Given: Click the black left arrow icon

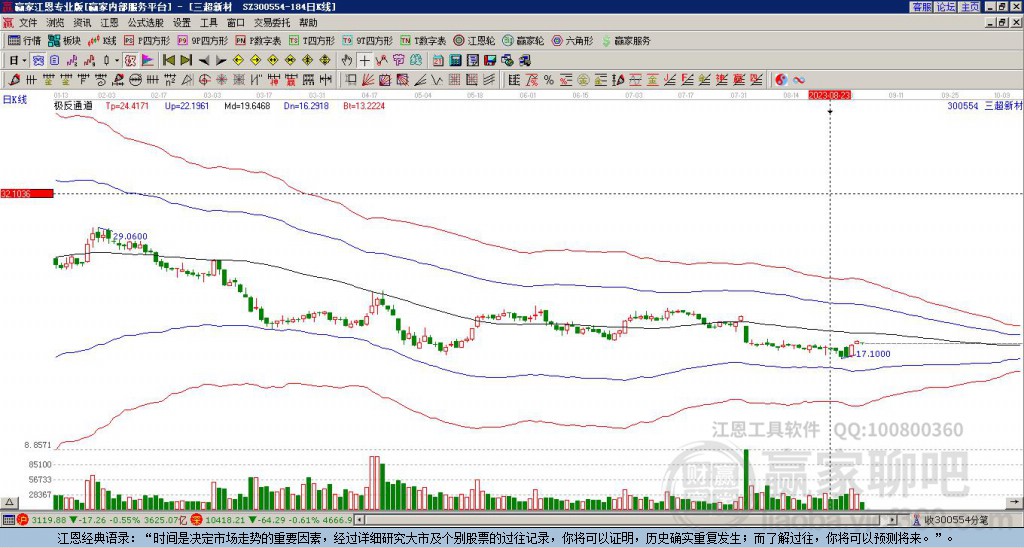Looking at the screenshot, I should pos(204,60).
